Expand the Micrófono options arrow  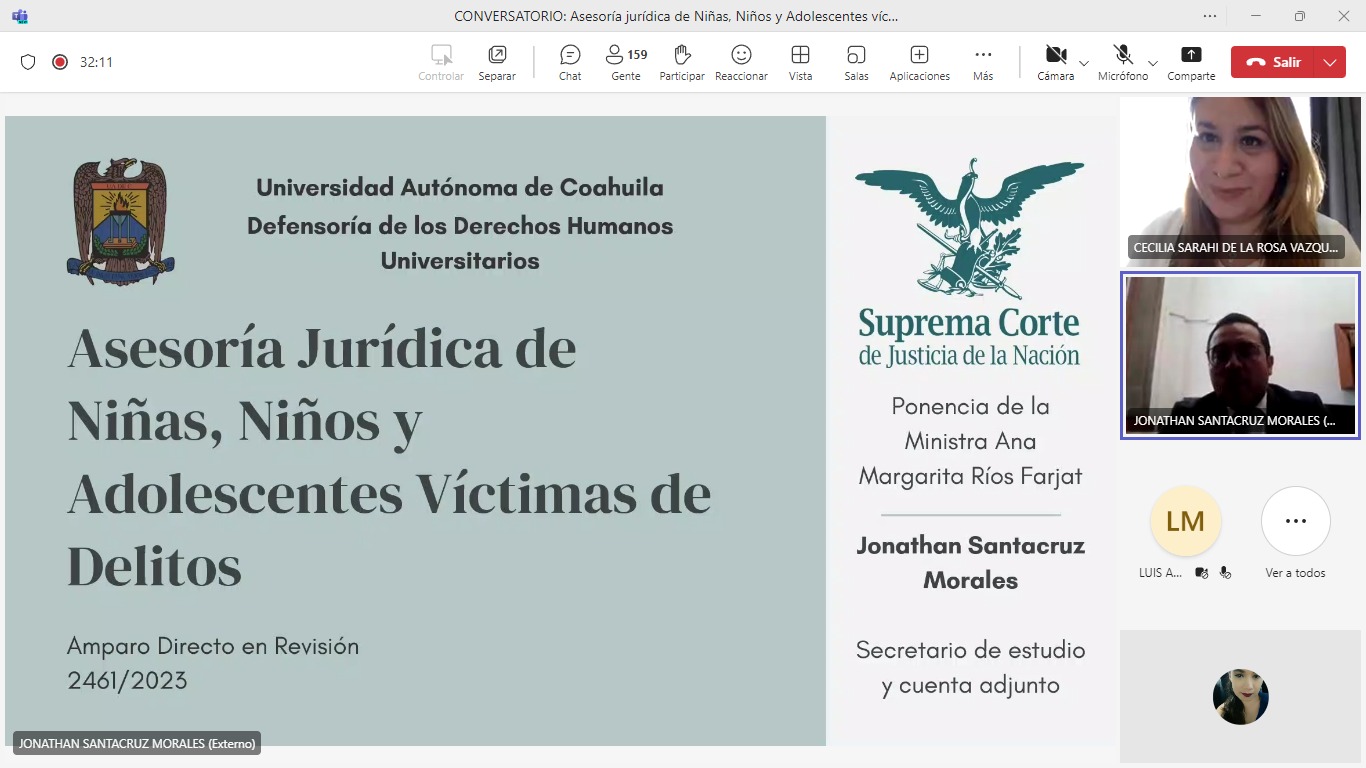pyautogui.click(x=1153, y=62)
